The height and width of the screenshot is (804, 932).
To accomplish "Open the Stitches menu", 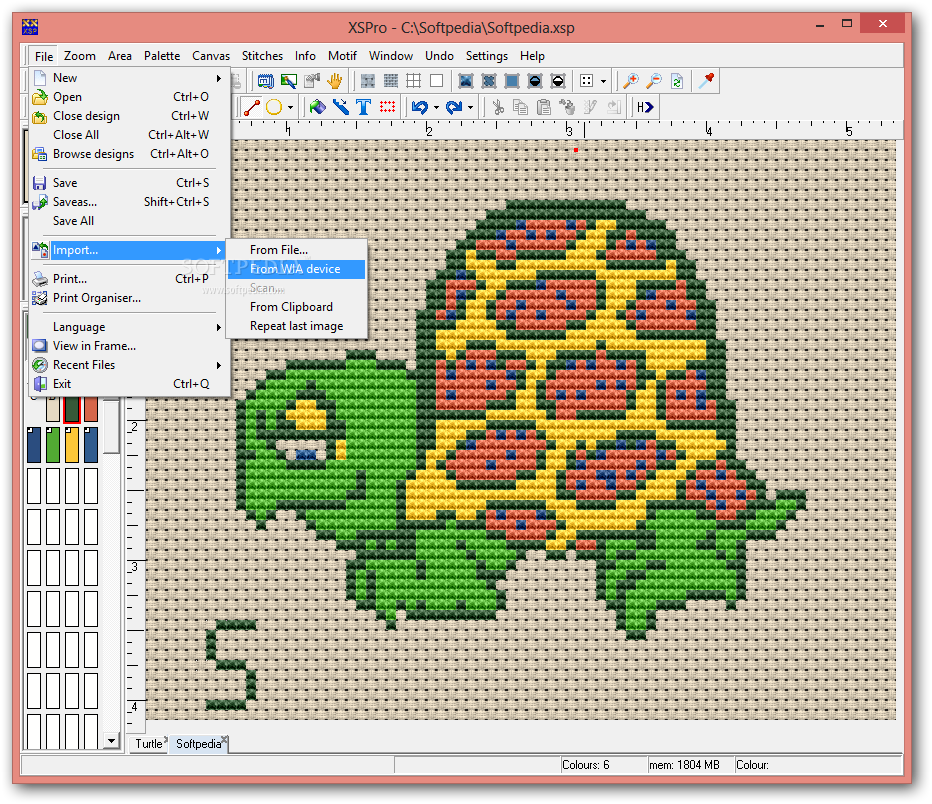I will pos(262,56).
